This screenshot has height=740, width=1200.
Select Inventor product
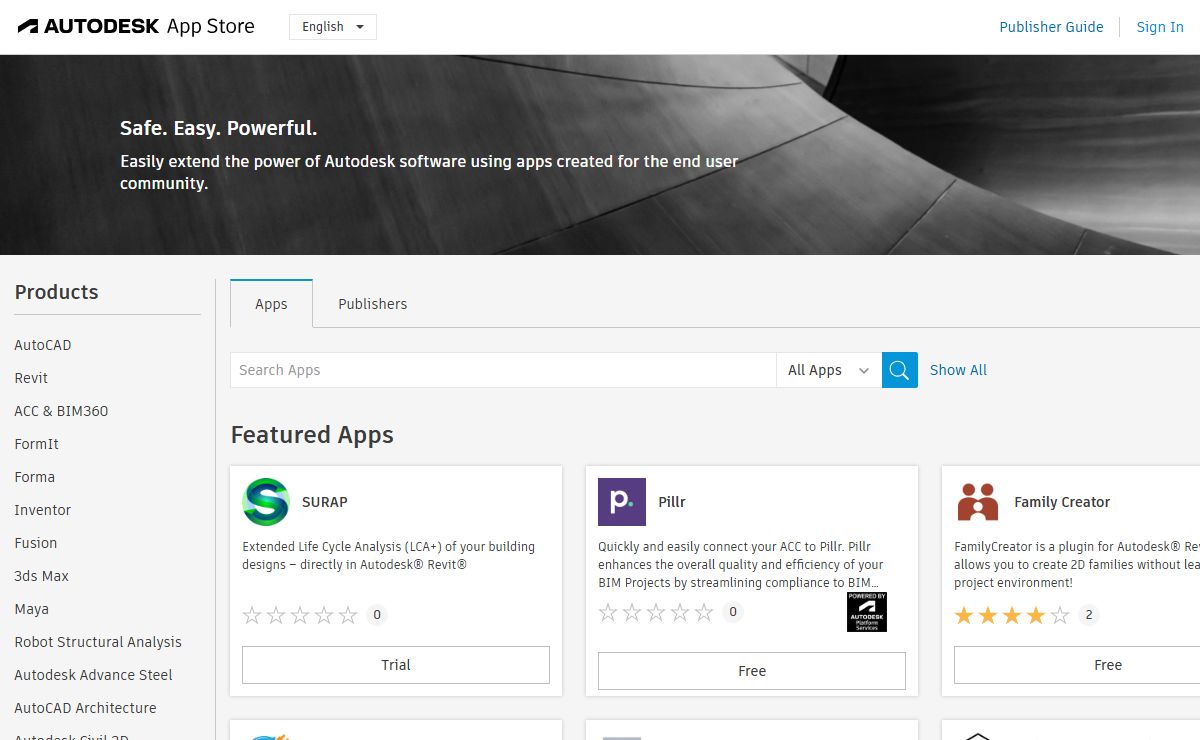pos(42,510)
